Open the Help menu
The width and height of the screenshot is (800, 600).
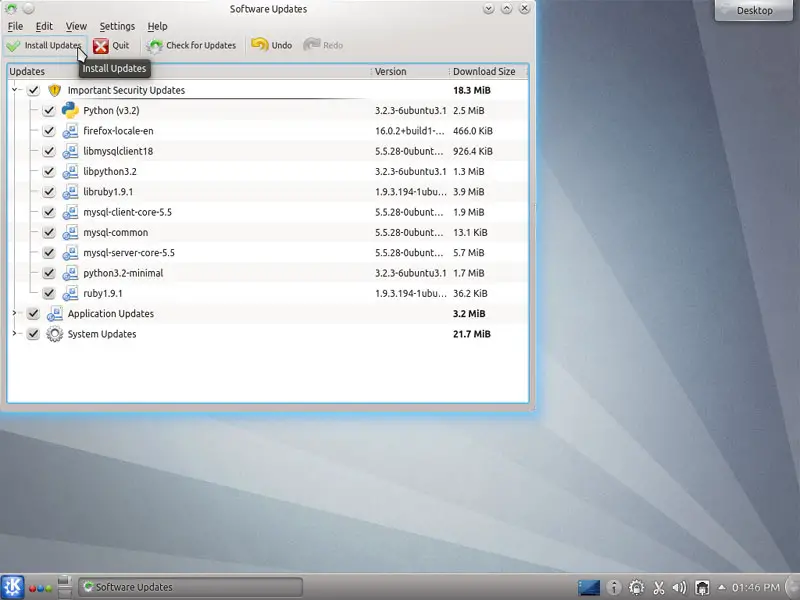pos(157,26)
